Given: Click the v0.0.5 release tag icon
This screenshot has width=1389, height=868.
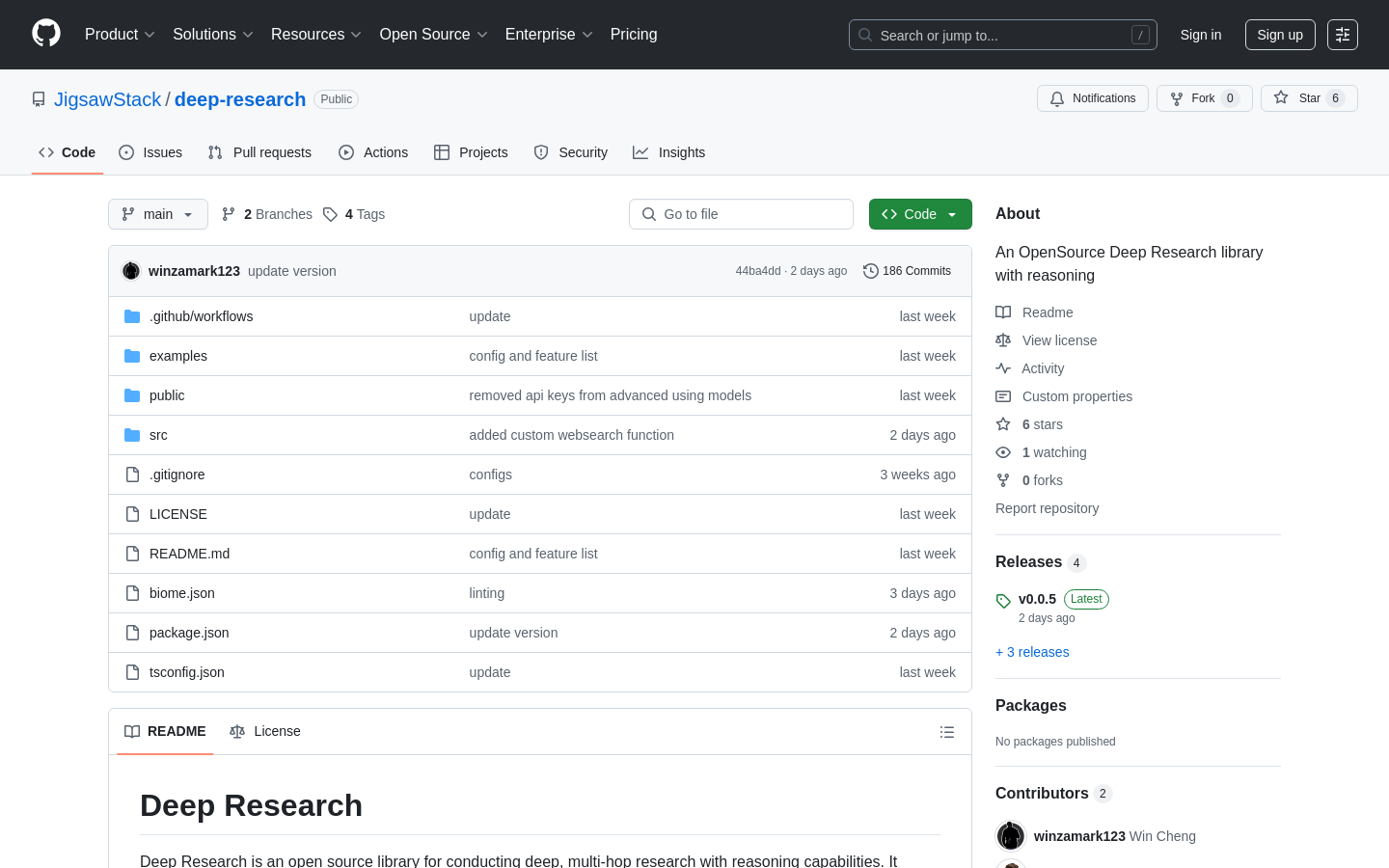Looking at the screenshot, I should tap(1003, 601).
